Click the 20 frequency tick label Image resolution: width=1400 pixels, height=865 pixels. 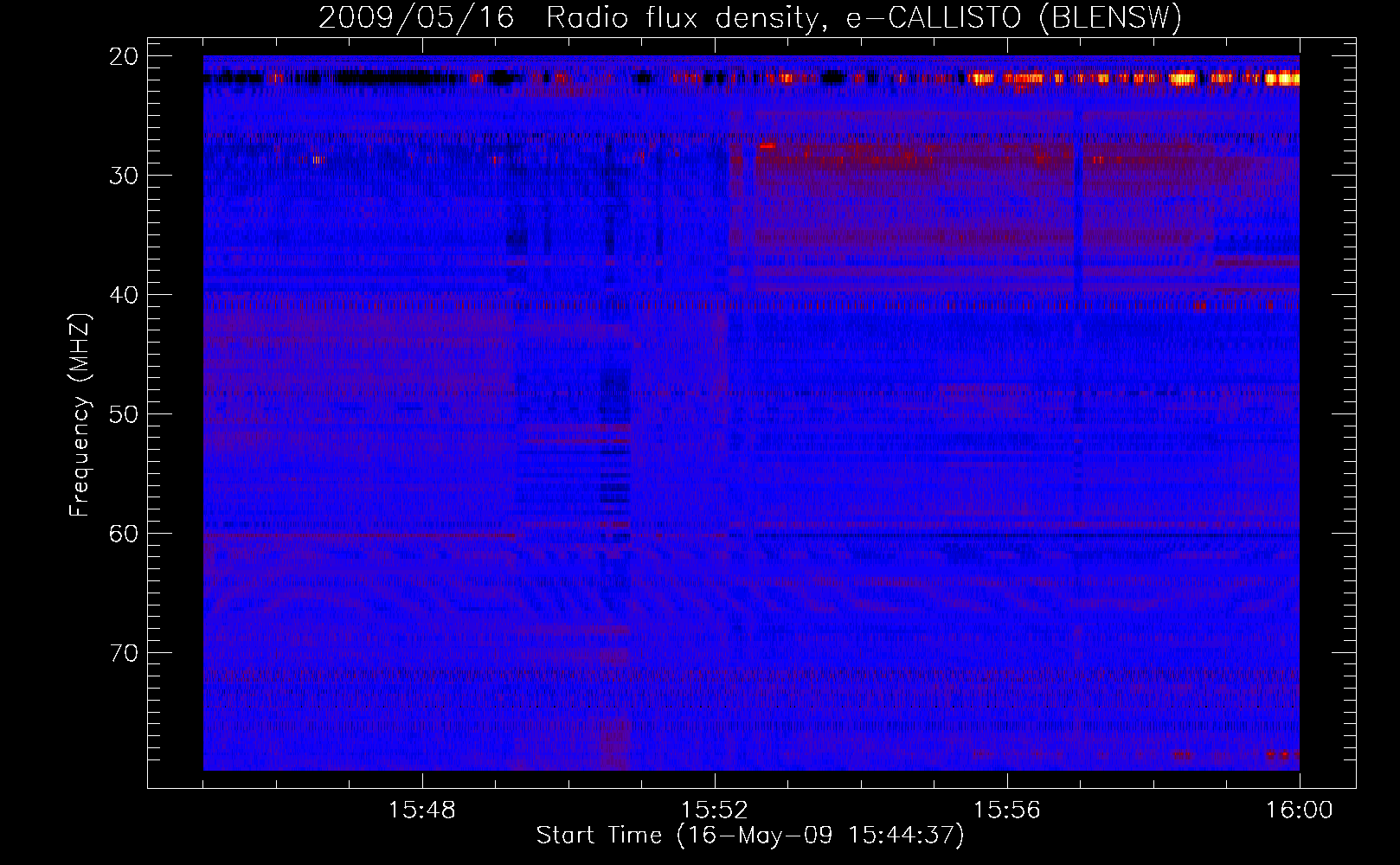tap(123, 56)
